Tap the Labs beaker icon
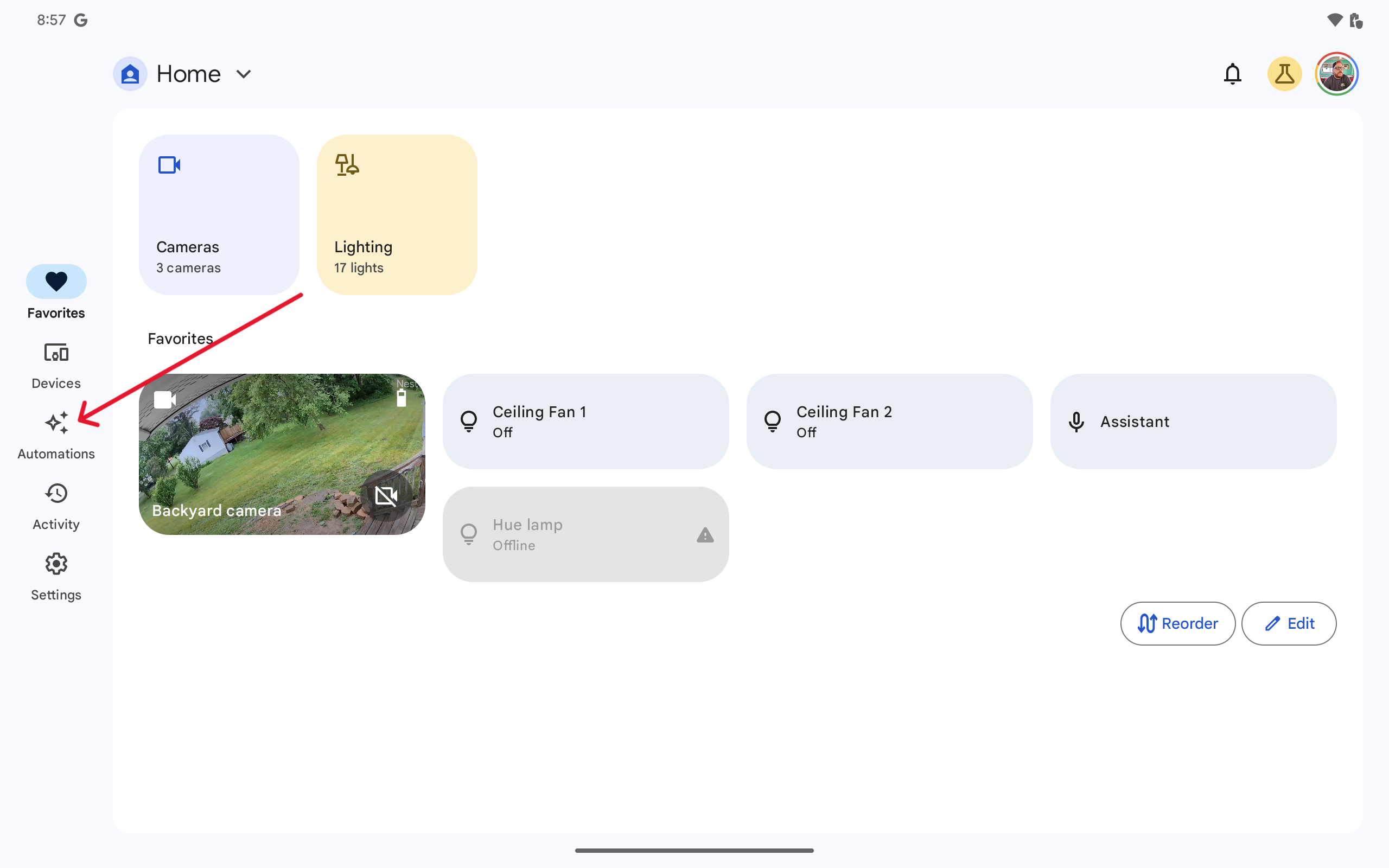Screen dimensions: 1389x868 pyautogui.click(x=1285, y=72)
